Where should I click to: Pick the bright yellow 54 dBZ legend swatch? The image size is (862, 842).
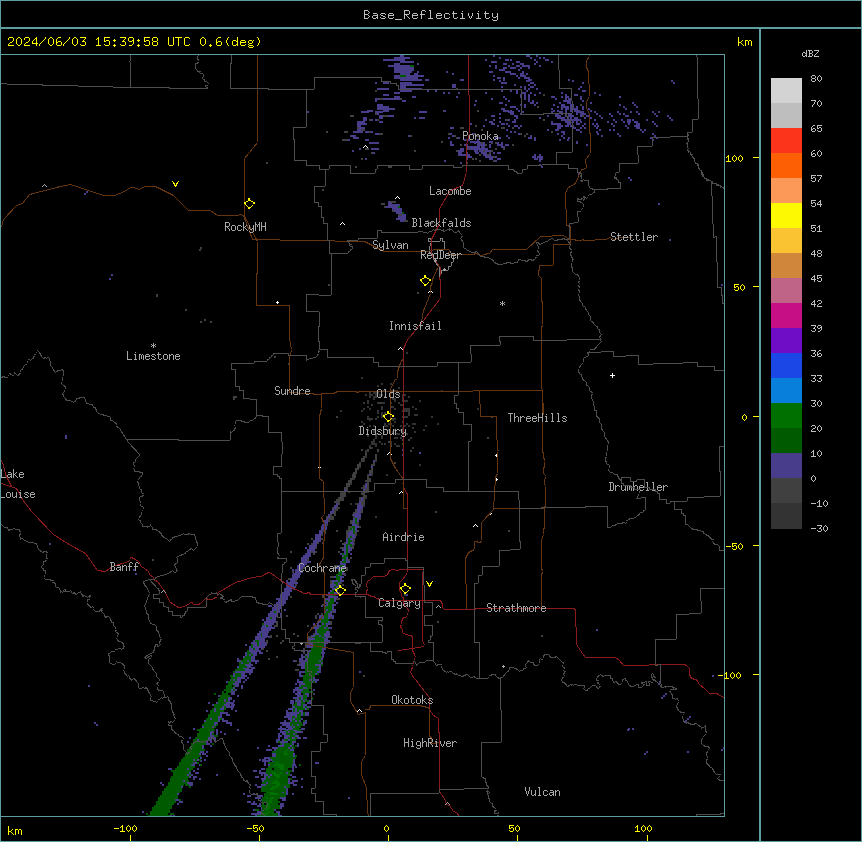(786, 215)
